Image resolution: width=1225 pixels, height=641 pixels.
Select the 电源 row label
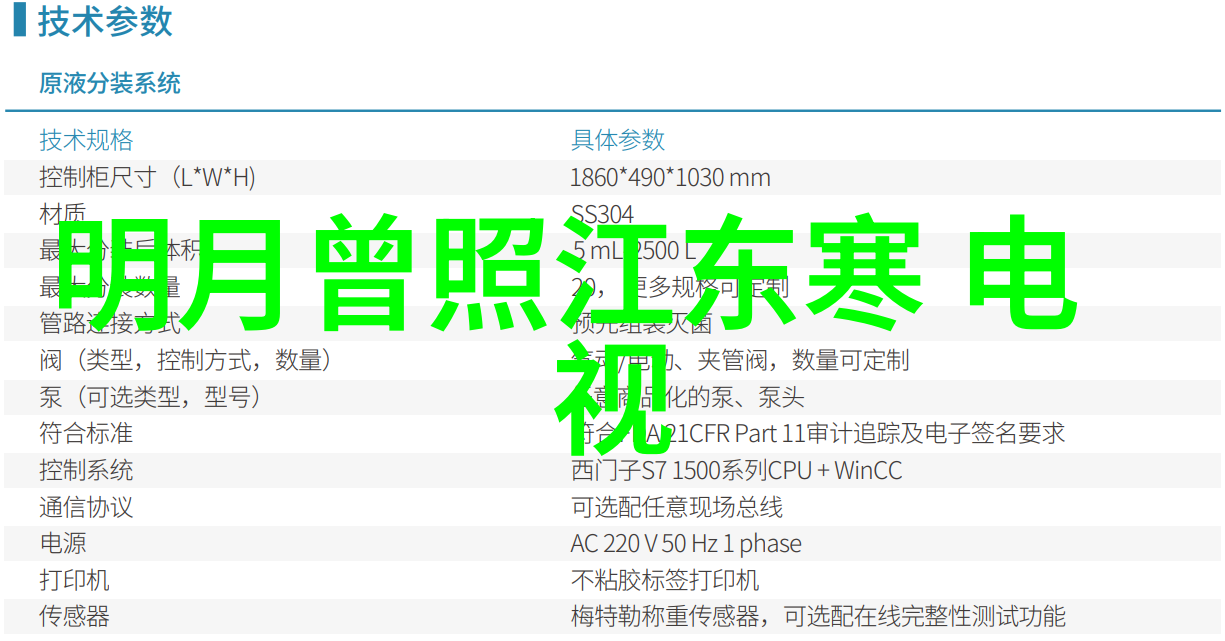[63, 544]
